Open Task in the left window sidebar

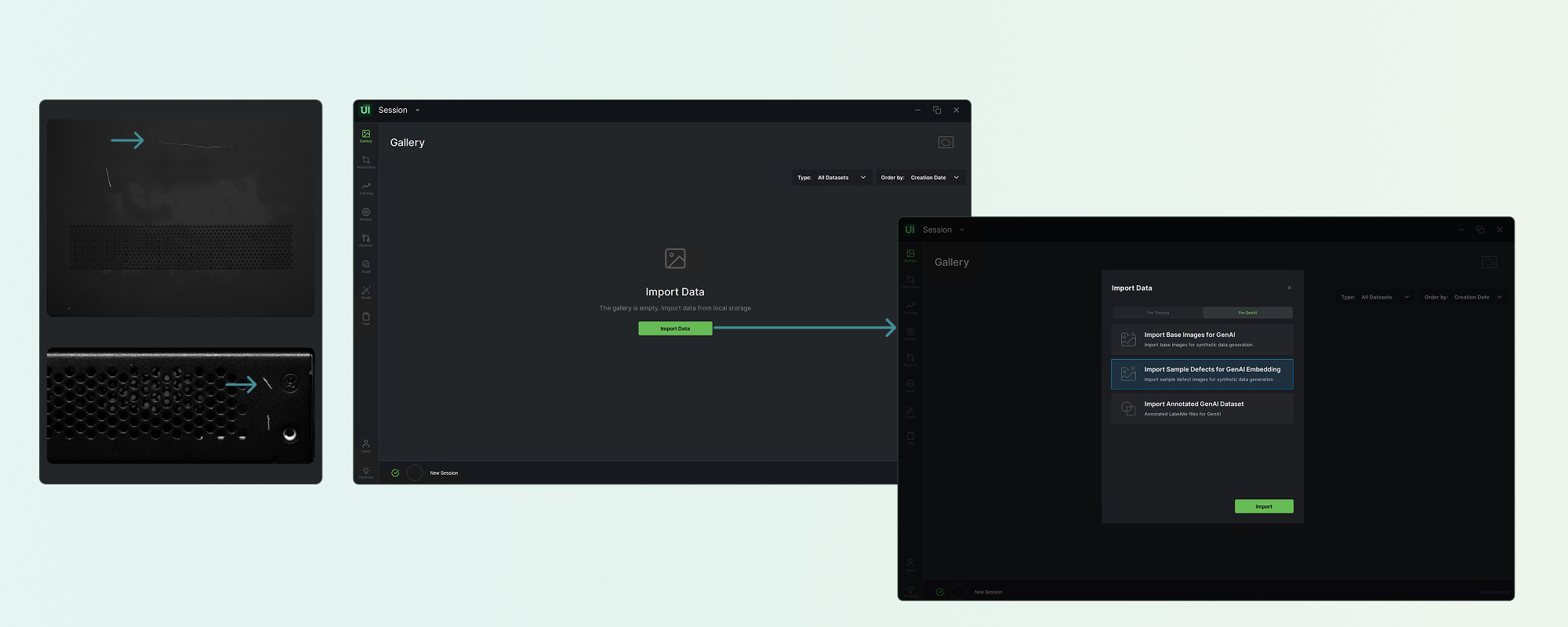tap(366, 318)
